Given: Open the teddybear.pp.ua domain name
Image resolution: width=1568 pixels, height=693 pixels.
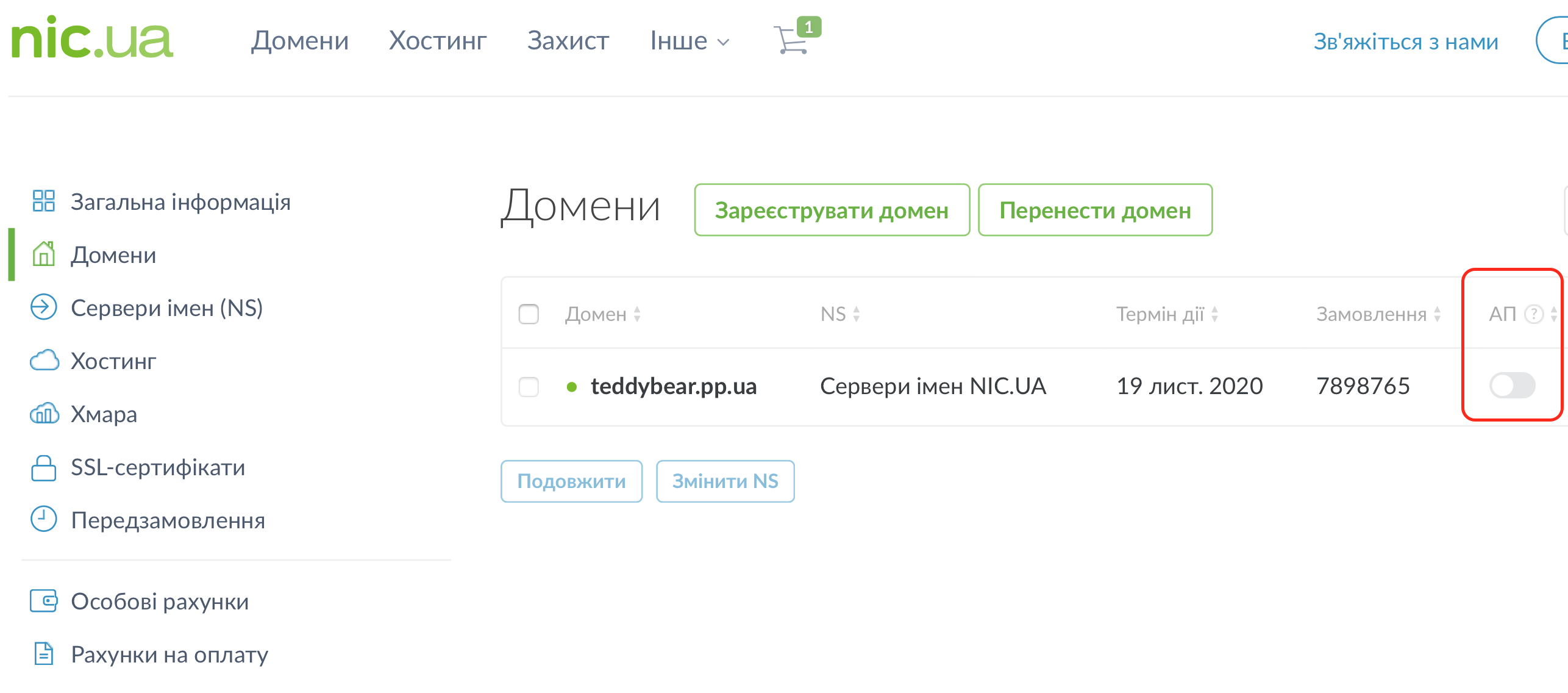Looking at the screenshot, I should click(673, 386).
